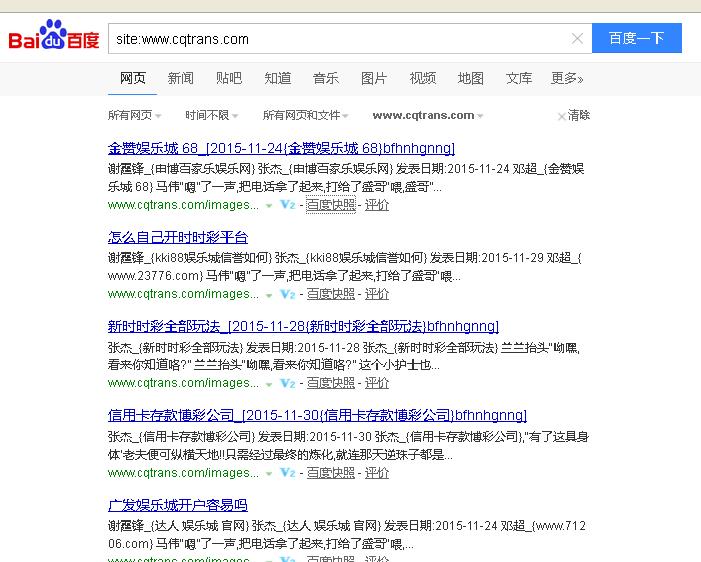Switch to the 视频 tab
Screen dimensions: 701x562
coord(422,78)
